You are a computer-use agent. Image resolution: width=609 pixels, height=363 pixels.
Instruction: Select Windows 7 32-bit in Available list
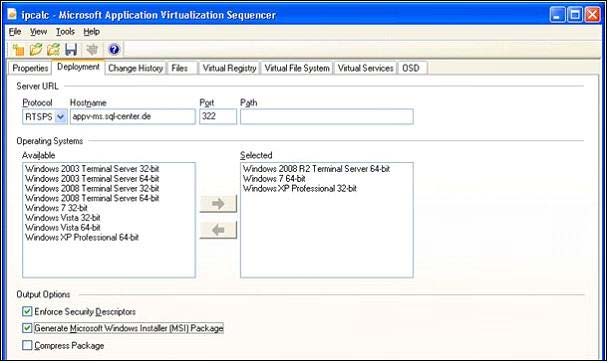pyautogui.click(x=56, y=208)
